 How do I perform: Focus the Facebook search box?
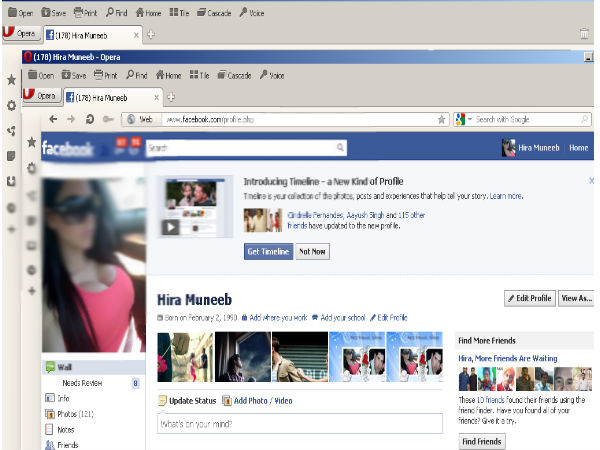[x=241, y=148]
